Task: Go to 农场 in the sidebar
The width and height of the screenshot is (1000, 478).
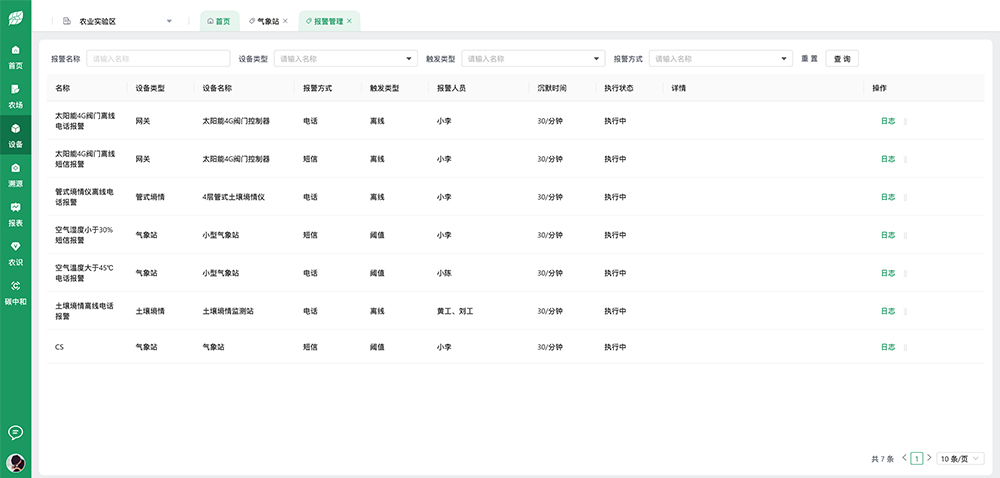Action: coord(15,95)
